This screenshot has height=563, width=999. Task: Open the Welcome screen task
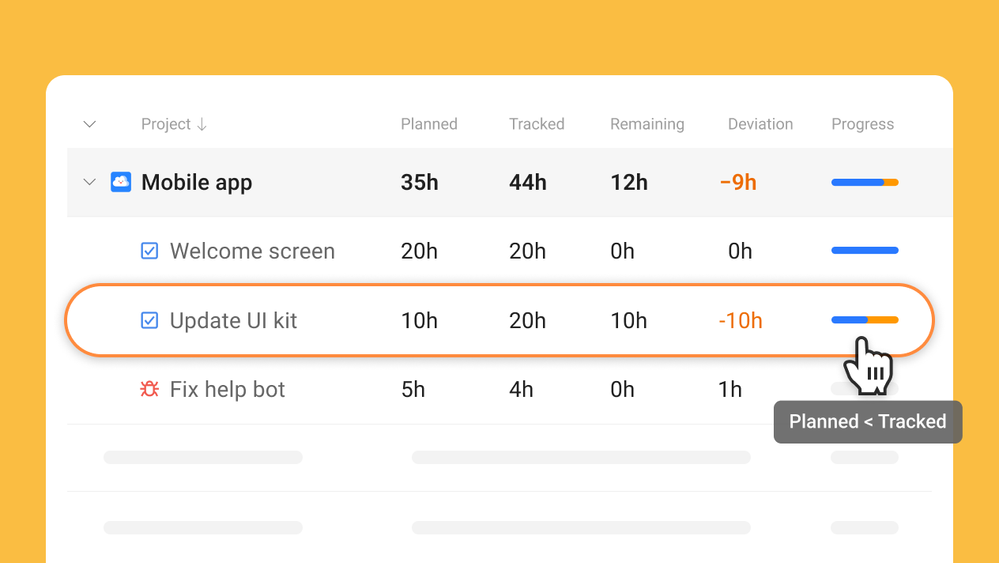252,251
